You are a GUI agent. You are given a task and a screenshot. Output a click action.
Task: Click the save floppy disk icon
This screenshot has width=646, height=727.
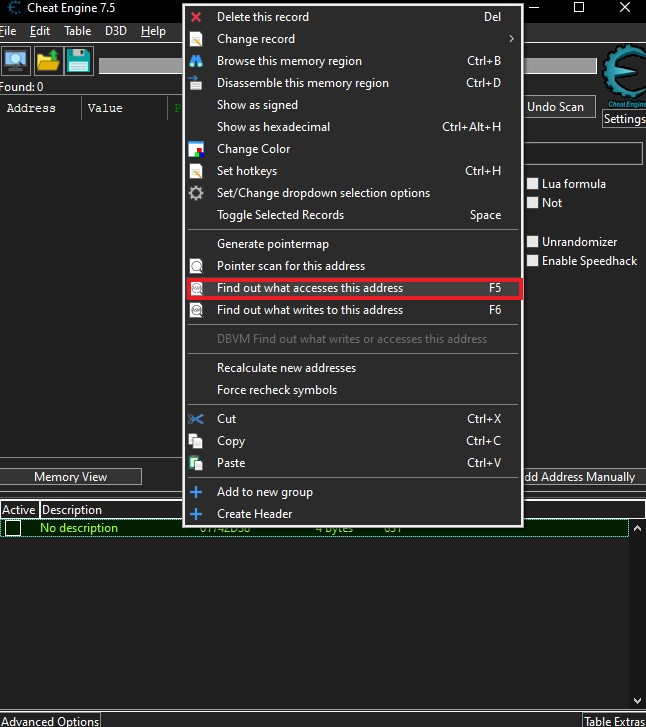coord(79,61)
